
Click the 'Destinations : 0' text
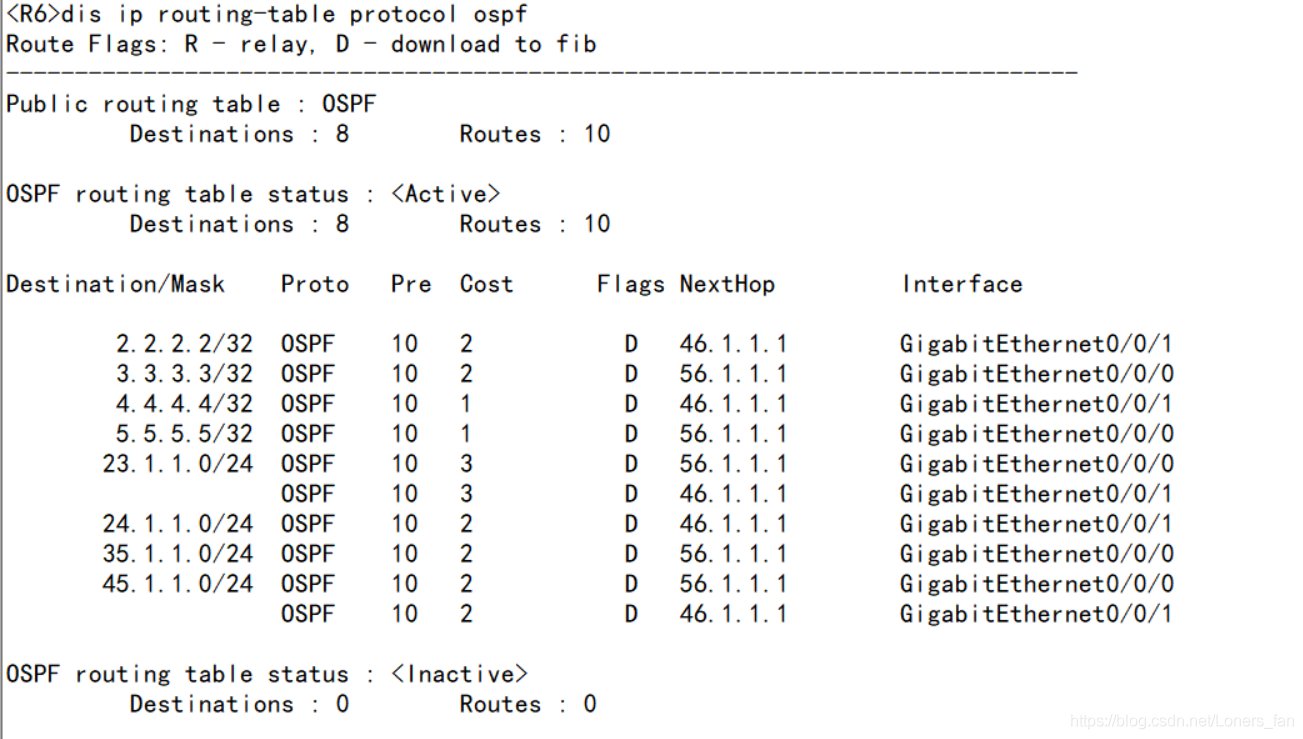tap(239, 704)
